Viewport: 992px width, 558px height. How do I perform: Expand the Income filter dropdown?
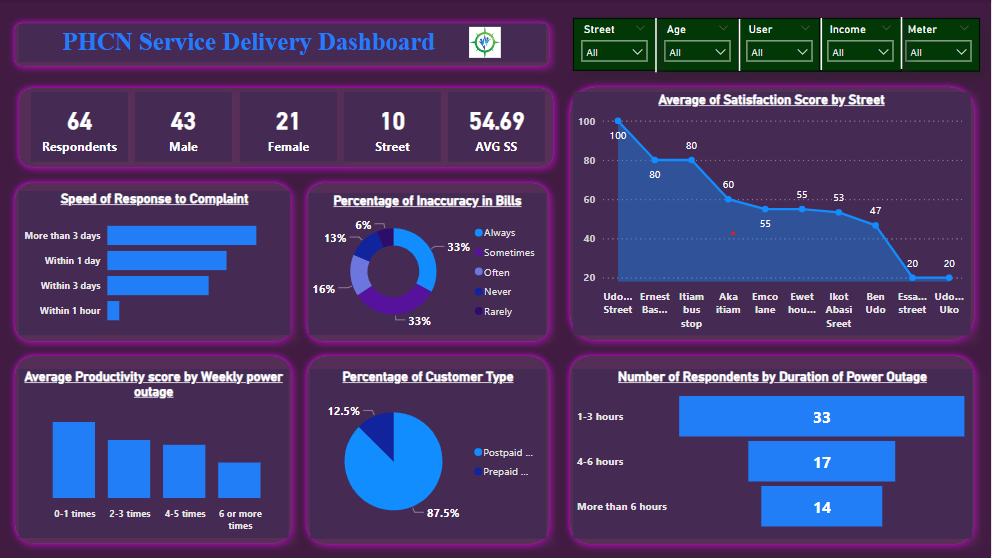tap(861, 52)
